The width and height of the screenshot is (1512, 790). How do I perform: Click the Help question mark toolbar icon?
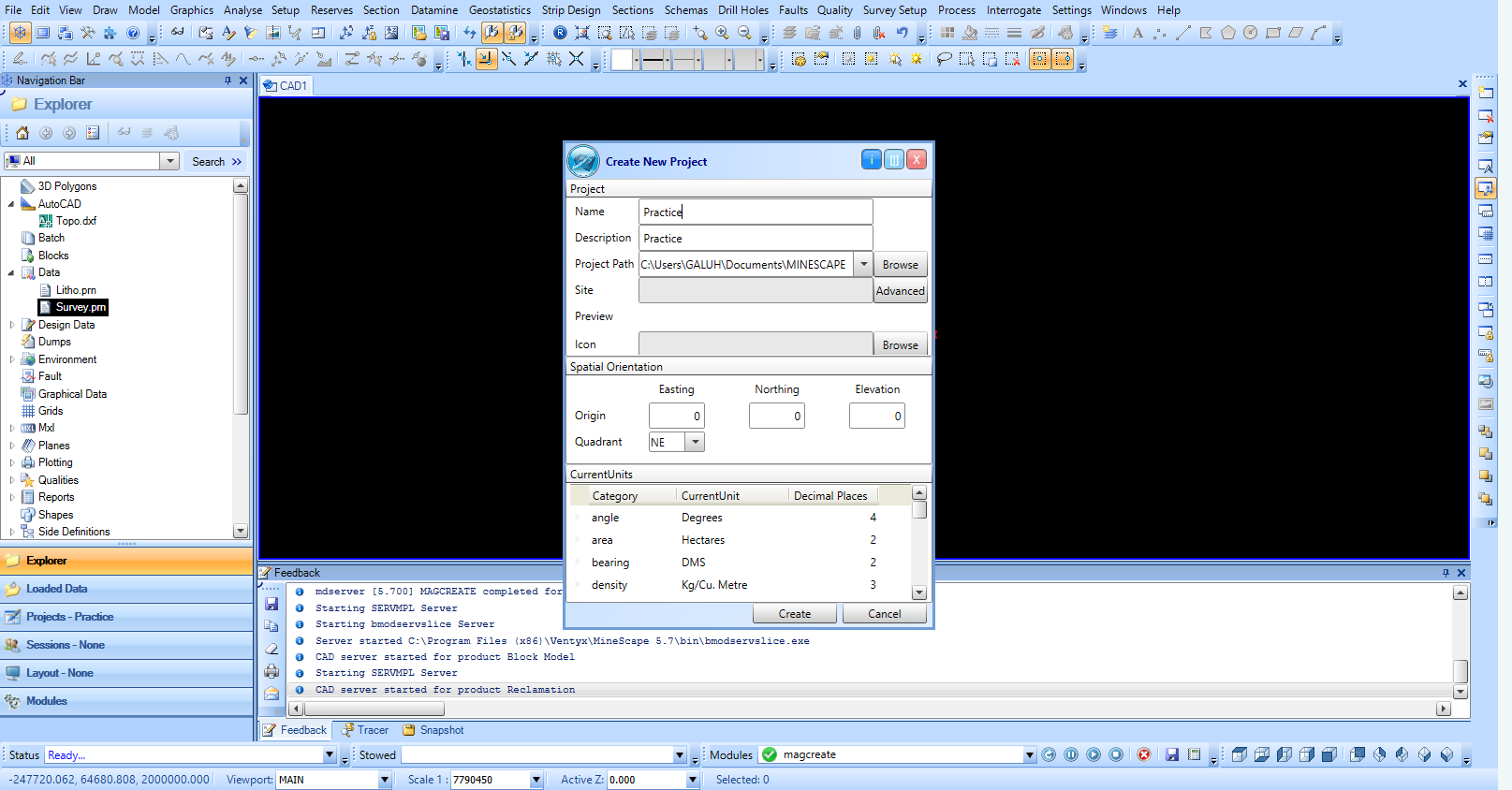pos(133,33)
